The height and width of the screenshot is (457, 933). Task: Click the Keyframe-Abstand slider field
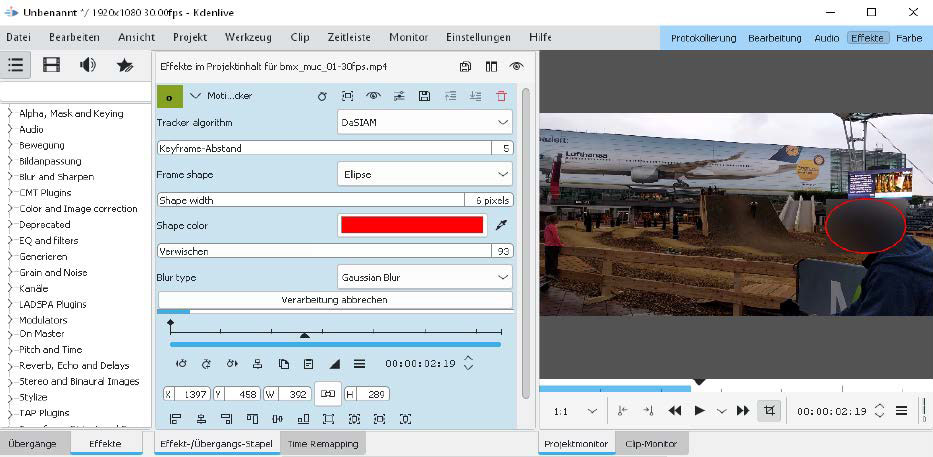[335, 148]
